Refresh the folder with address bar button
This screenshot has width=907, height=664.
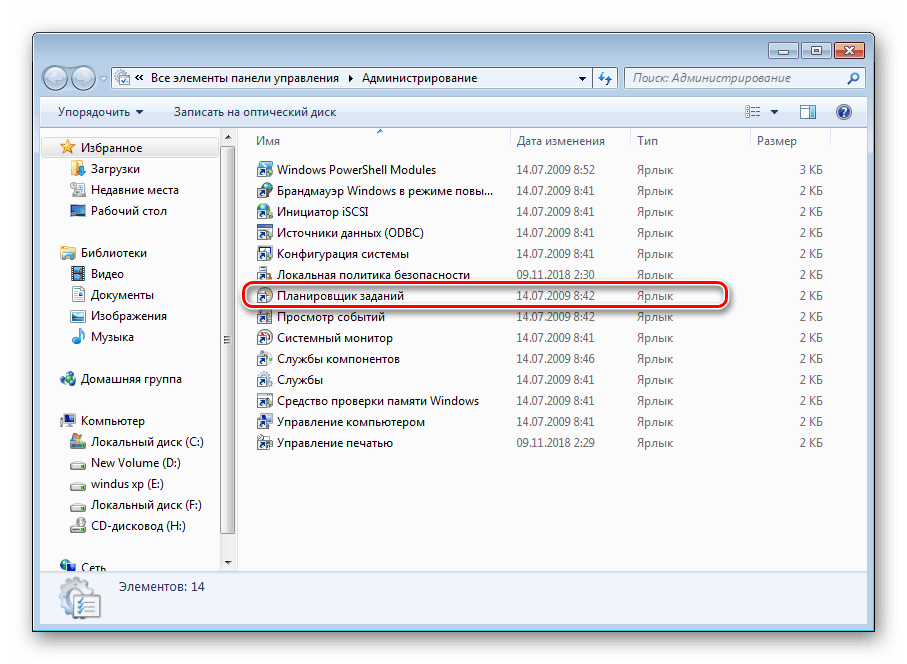coord(605,78)
